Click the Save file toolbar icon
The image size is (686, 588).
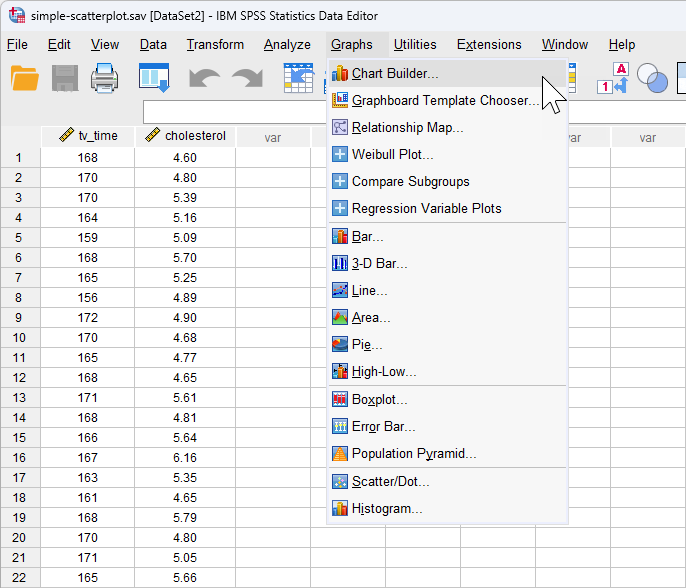(65, 78)
